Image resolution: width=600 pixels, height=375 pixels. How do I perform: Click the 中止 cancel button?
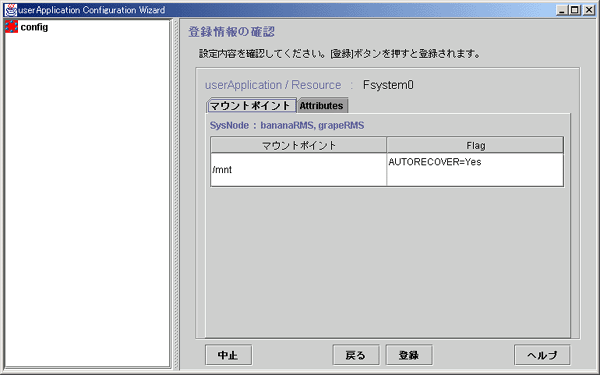[228, 355]
